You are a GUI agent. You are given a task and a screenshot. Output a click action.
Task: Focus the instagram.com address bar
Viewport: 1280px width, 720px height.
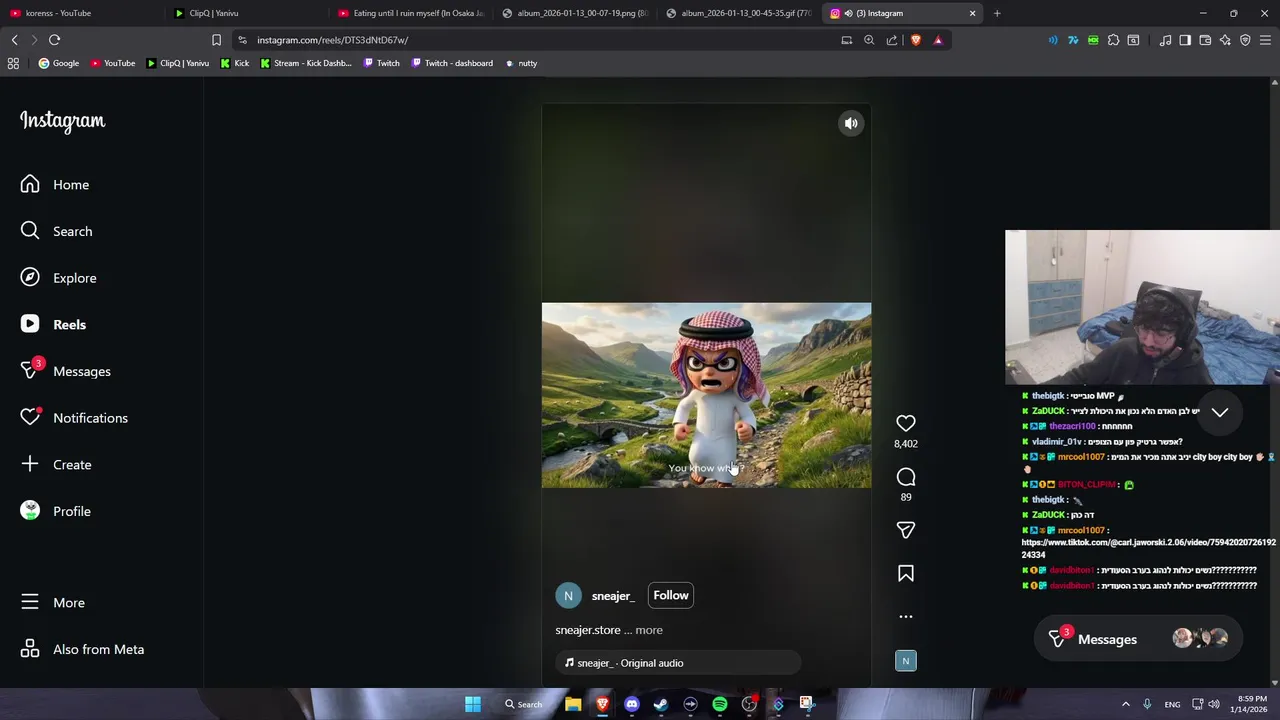pos(540,40)
